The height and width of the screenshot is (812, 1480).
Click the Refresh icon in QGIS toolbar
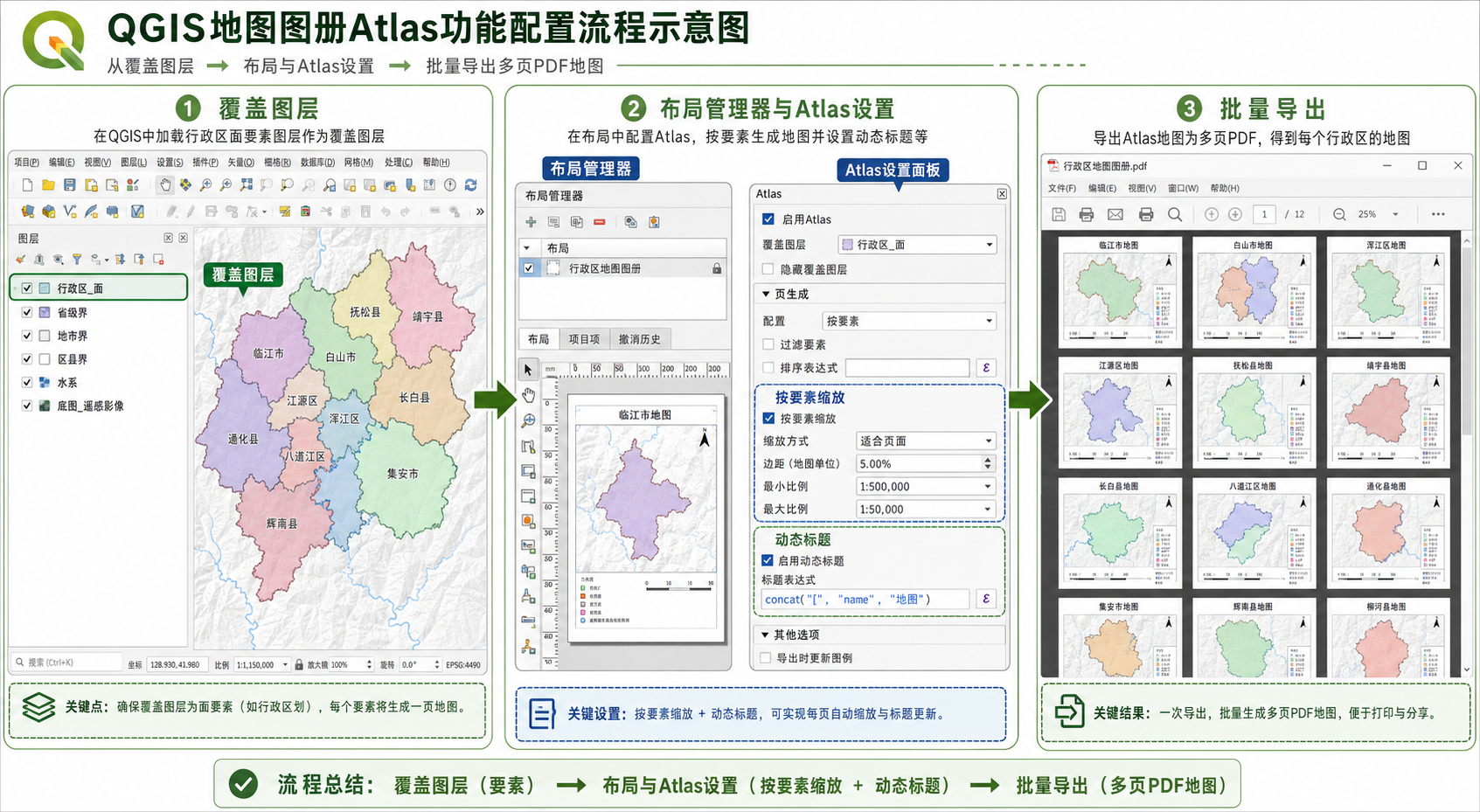click(x=471, y=185)
